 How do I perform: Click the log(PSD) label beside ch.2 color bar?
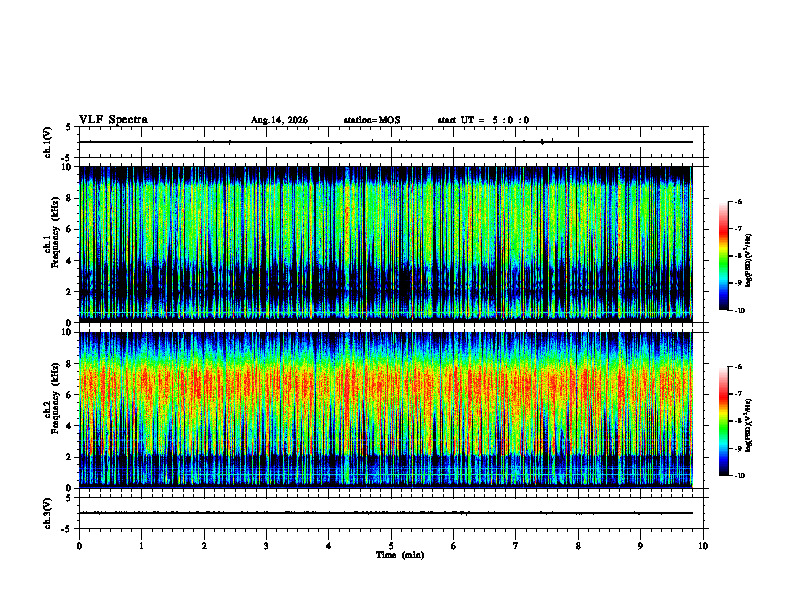(749, 425)
